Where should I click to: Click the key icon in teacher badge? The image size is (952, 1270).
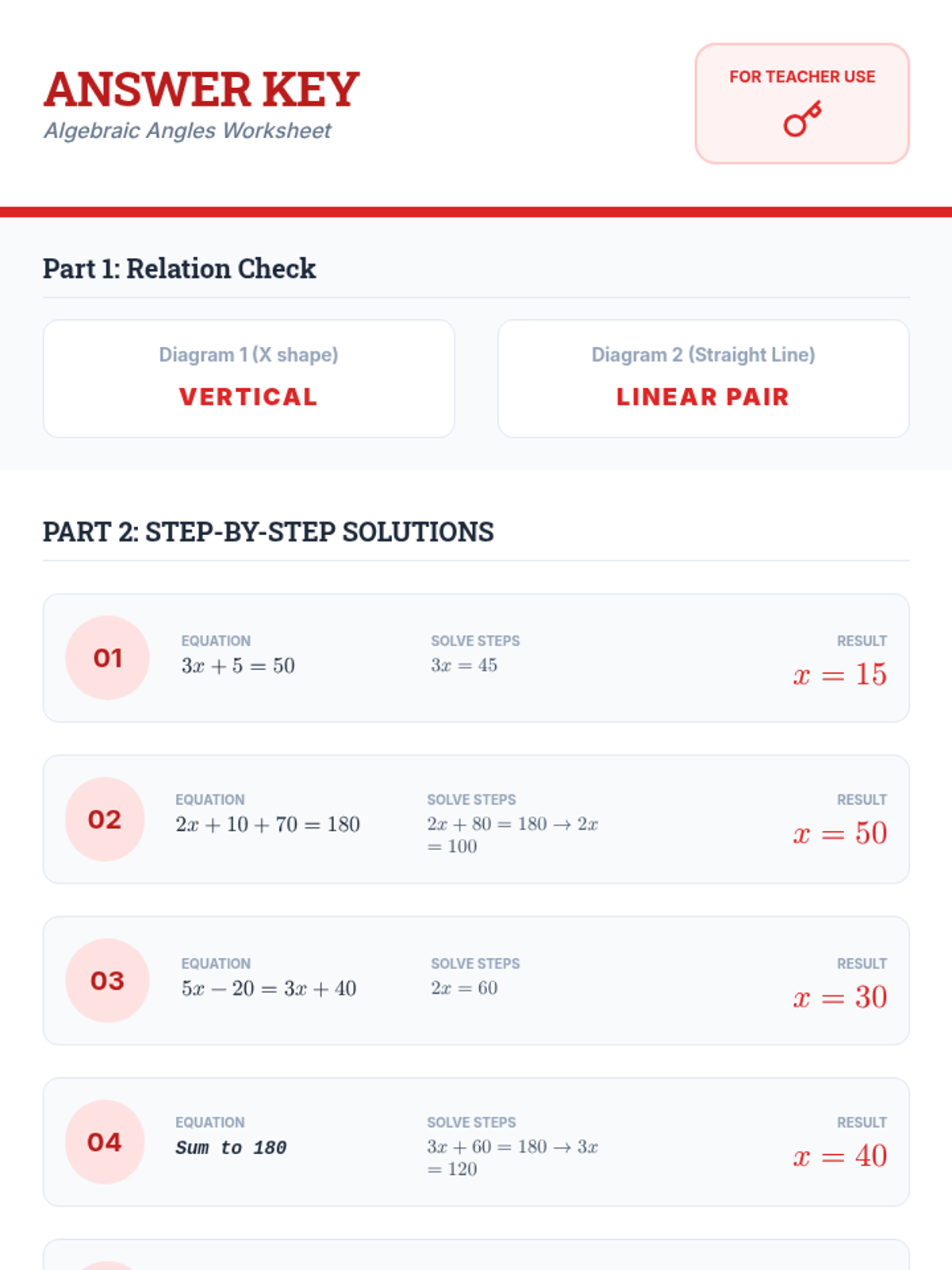click(x=802, y=120)
